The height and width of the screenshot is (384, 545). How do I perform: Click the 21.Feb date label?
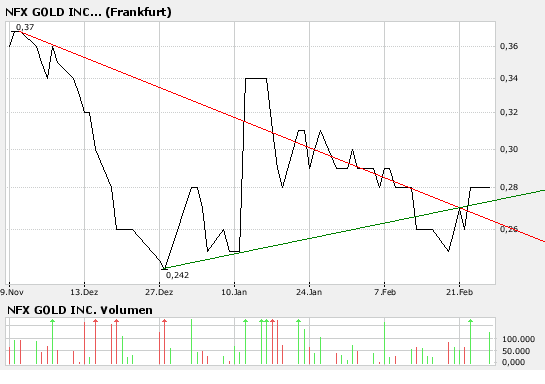click(459, 292)
